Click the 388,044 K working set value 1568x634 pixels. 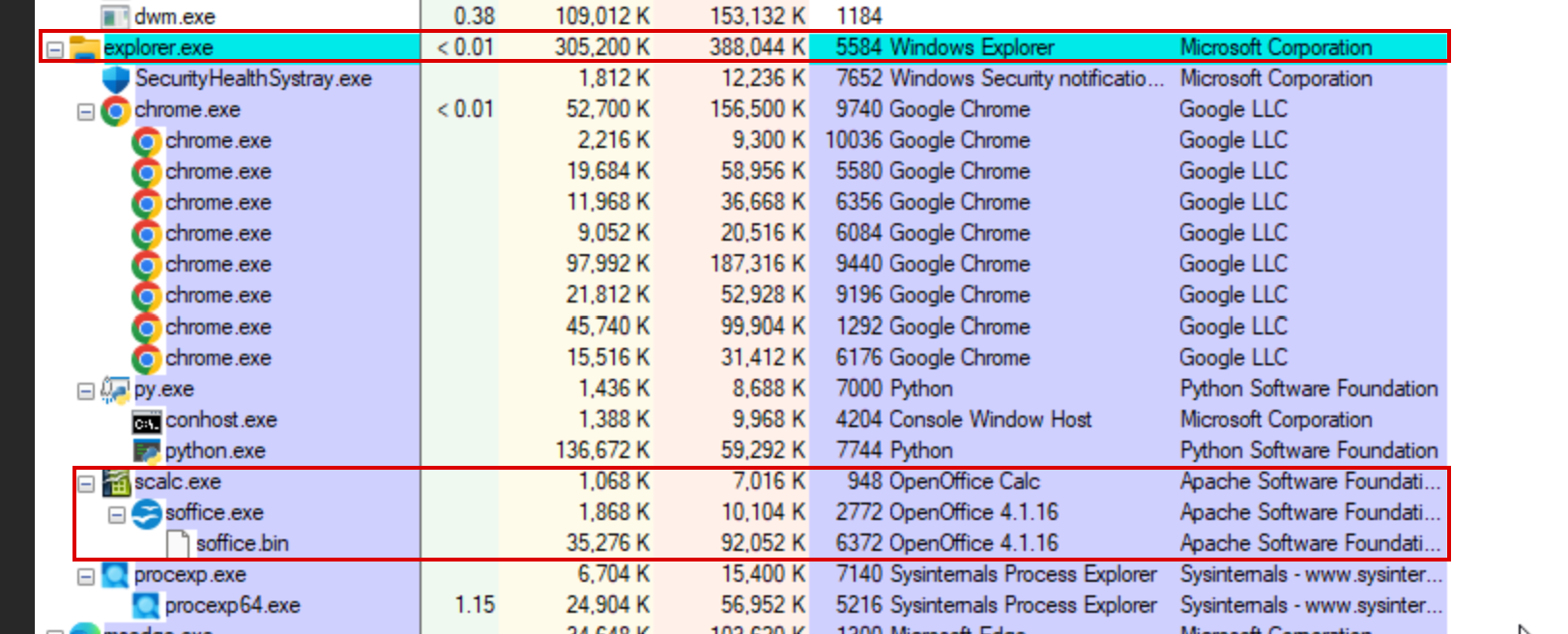pyautogui.click(x=757, y=47)
